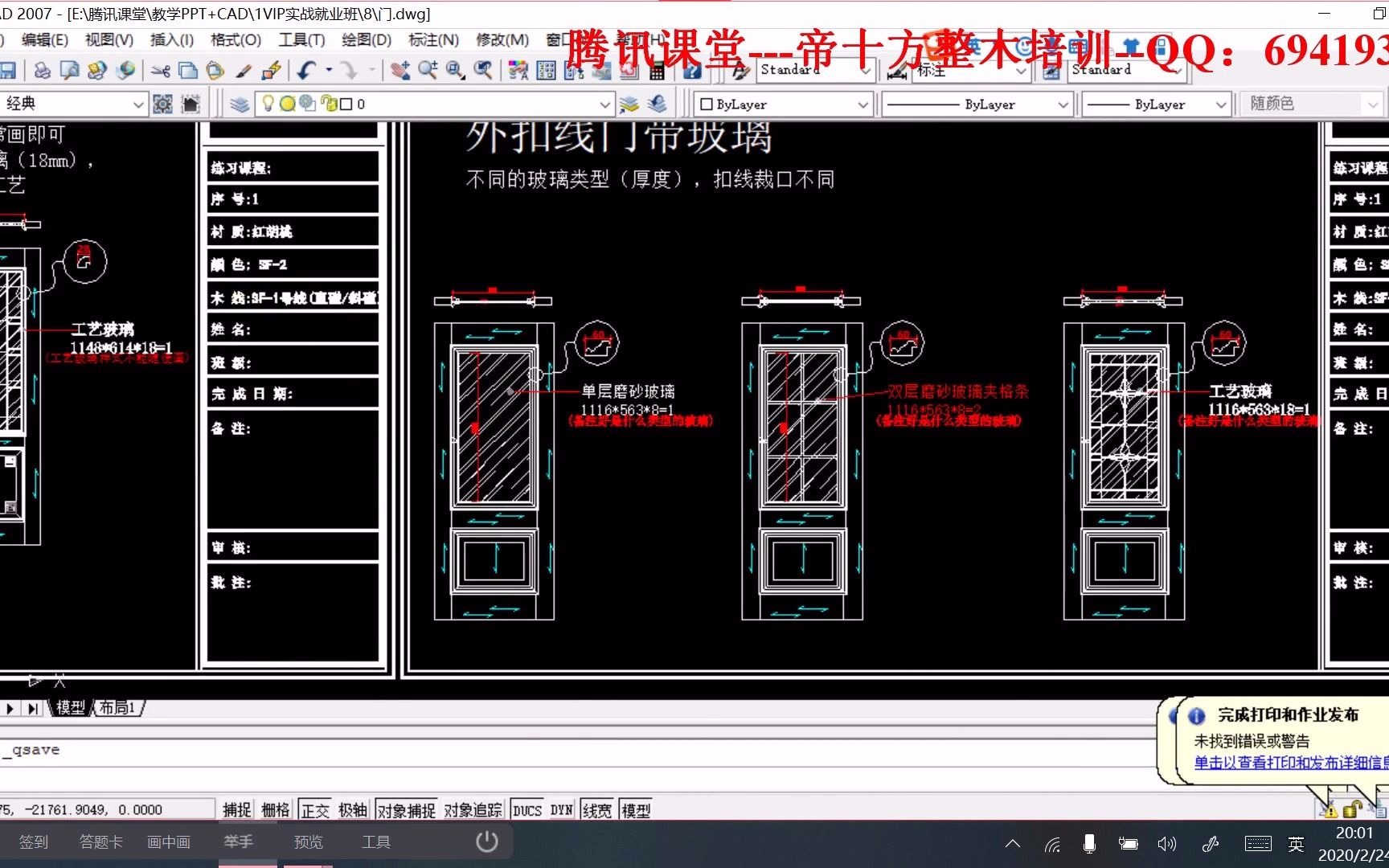Toggle 线宽 lineweight display

[x=596, y=810]
